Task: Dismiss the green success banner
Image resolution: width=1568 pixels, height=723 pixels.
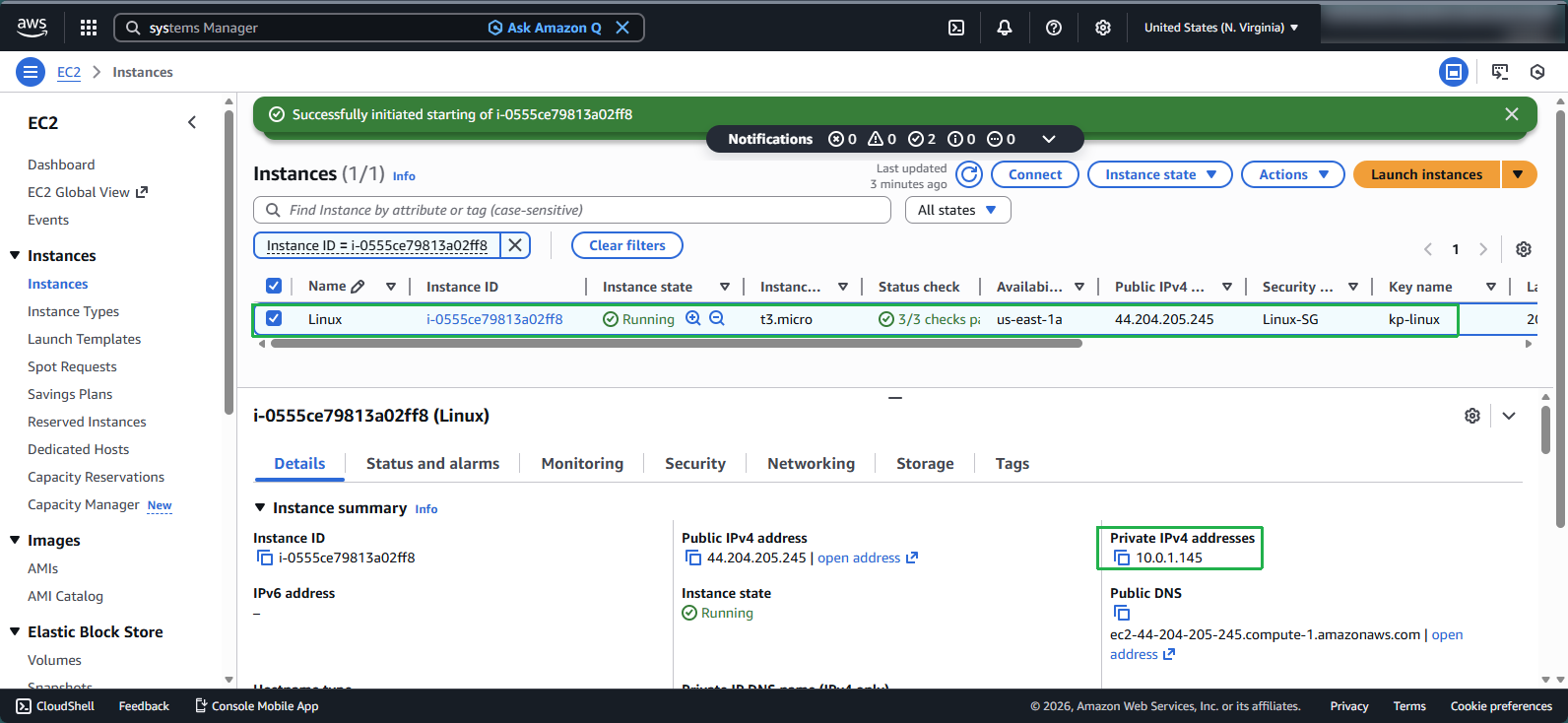Action: (x=1512, y=114)
